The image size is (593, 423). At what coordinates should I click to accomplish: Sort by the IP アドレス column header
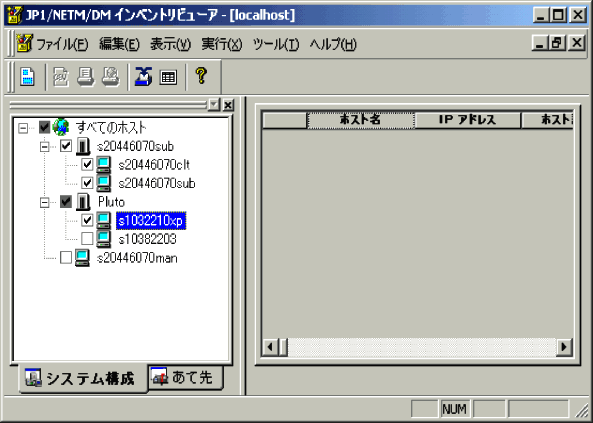click(x=467, y=120)
